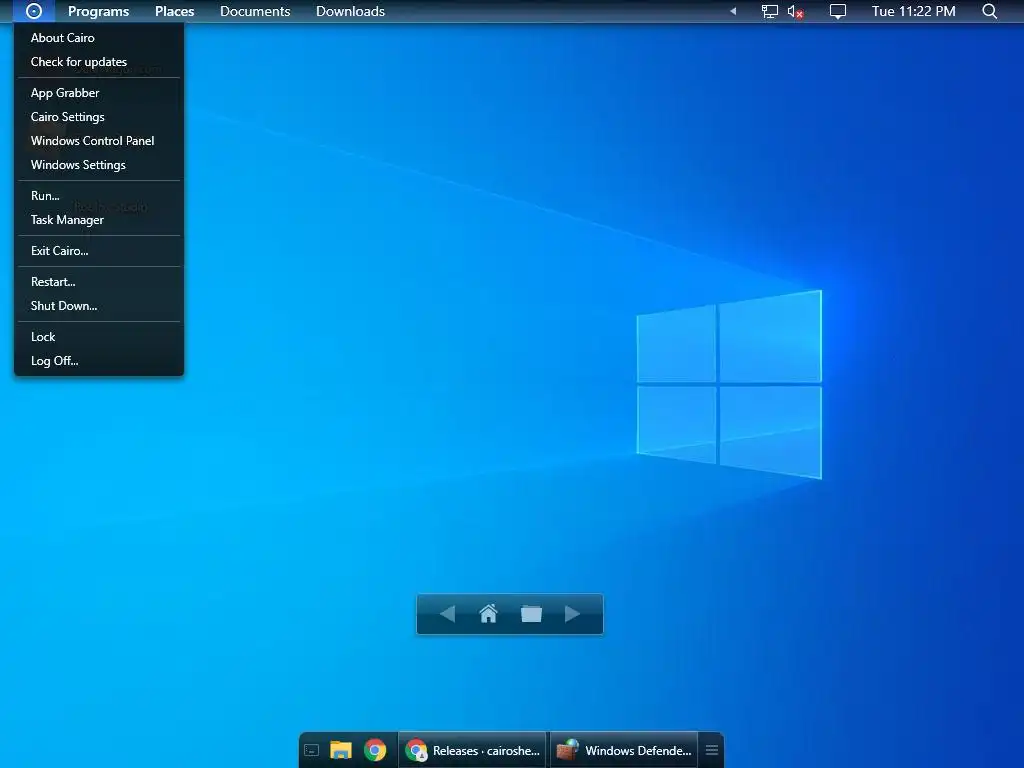1024x768 pixels.
Task: Open the search magnifier icon
Action: click(x=989, y=11)
